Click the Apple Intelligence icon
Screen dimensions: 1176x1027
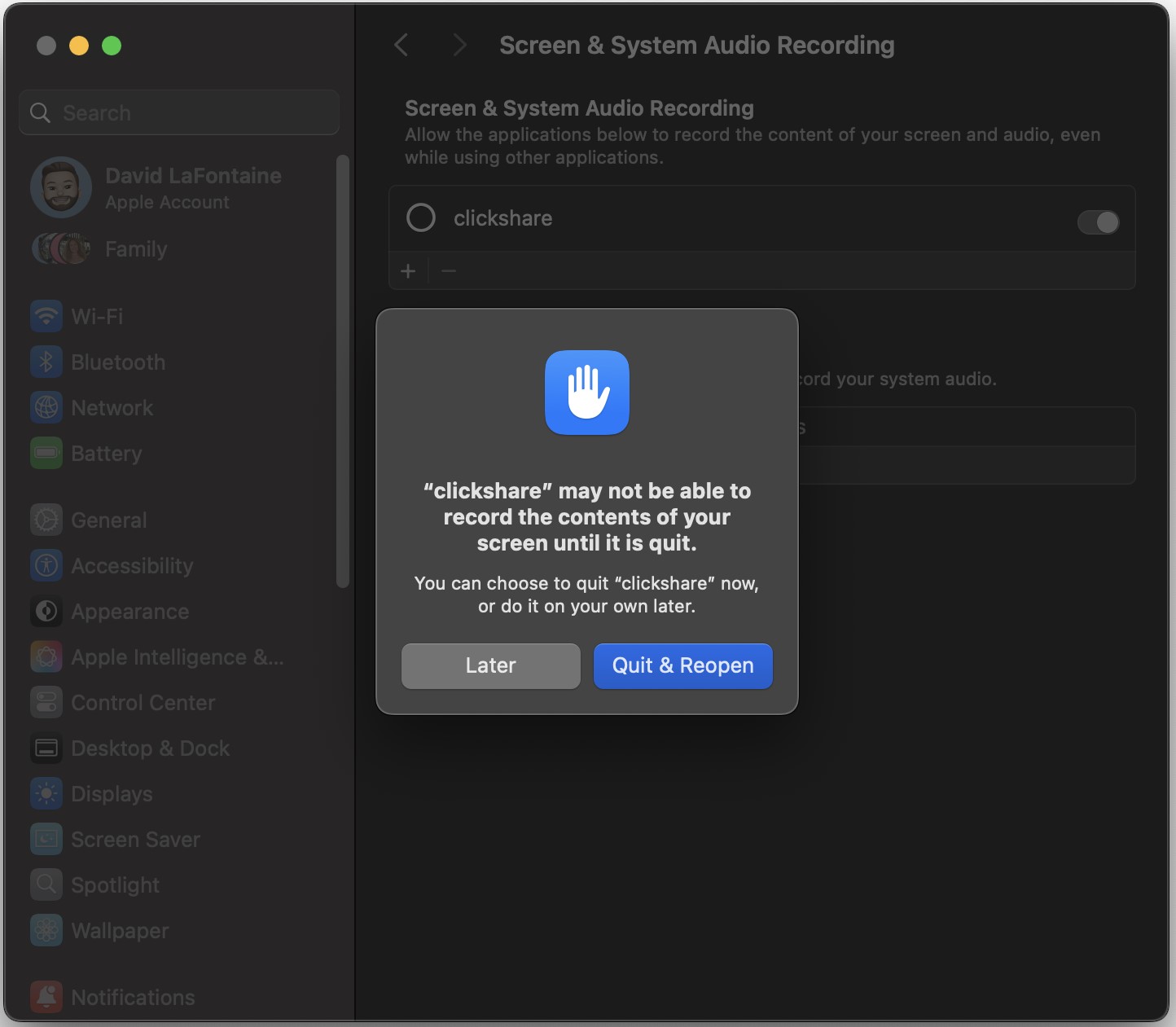point(46,656)
